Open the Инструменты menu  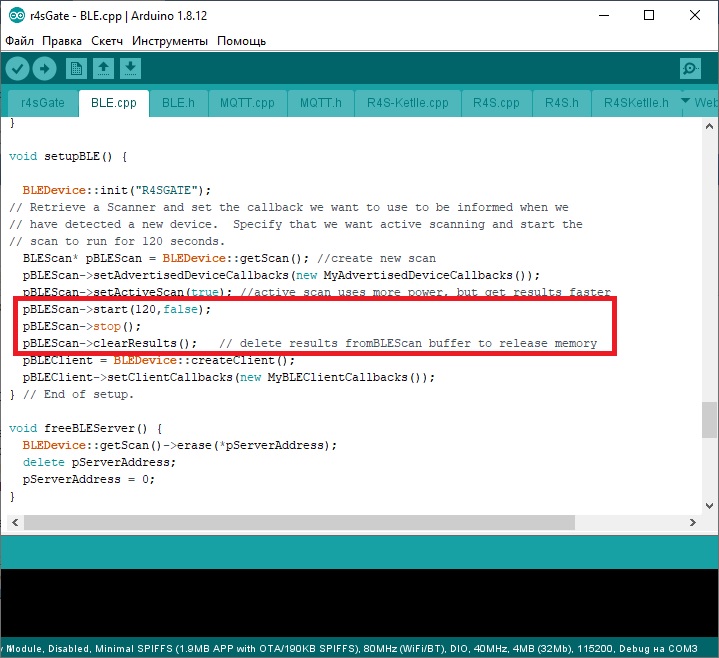click(x=170, y=41)
